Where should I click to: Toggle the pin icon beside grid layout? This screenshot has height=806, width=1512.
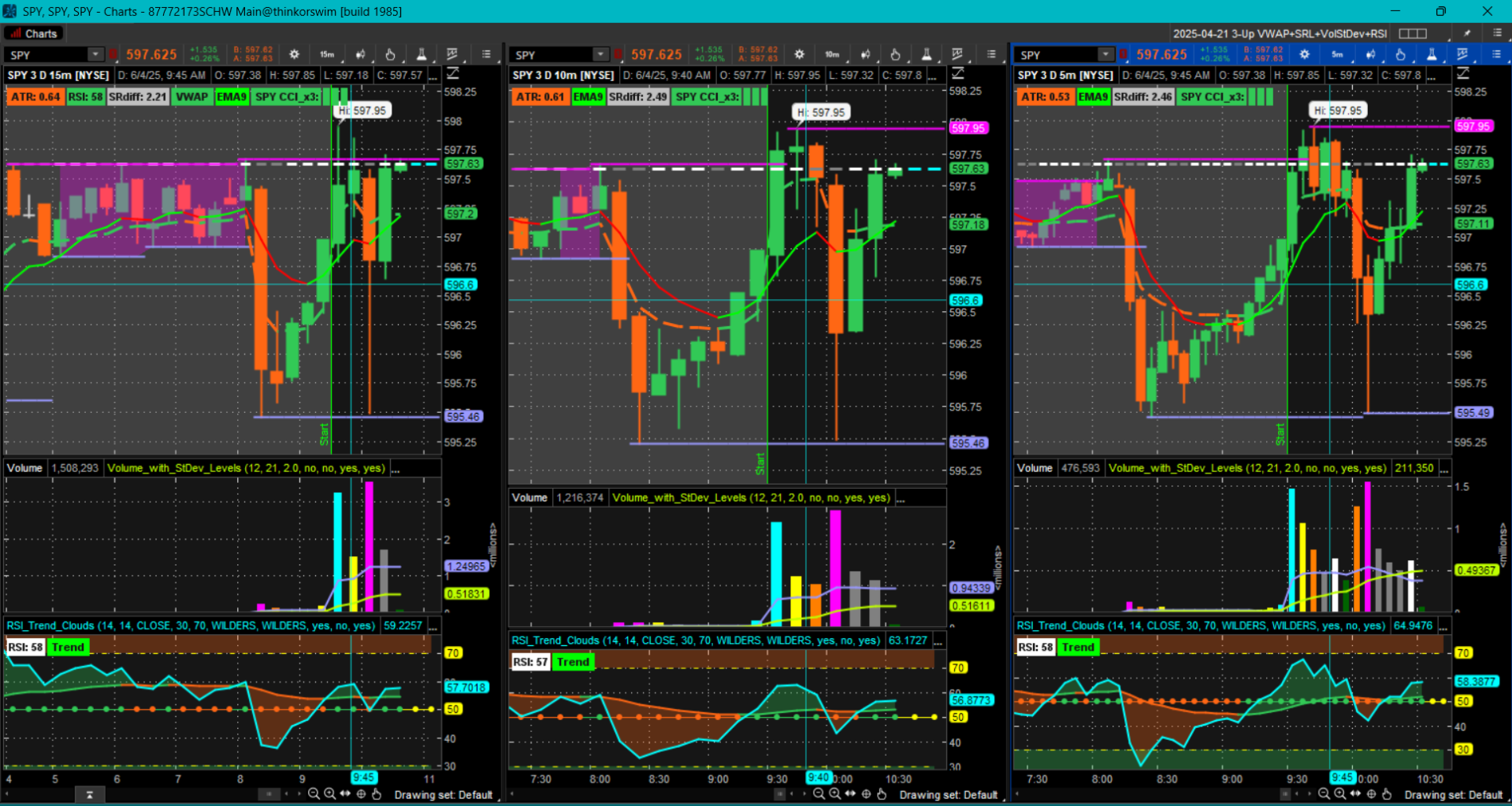(x=1467, y=33)
